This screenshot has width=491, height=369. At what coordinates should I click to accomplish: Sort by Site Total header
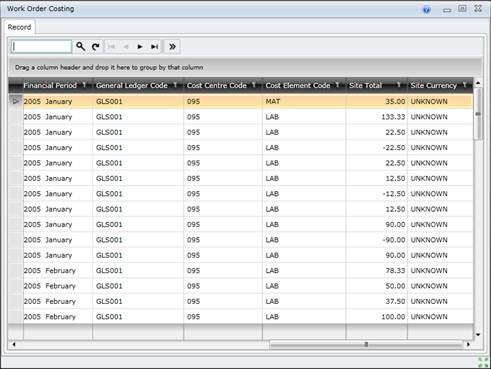coord(365,85)
